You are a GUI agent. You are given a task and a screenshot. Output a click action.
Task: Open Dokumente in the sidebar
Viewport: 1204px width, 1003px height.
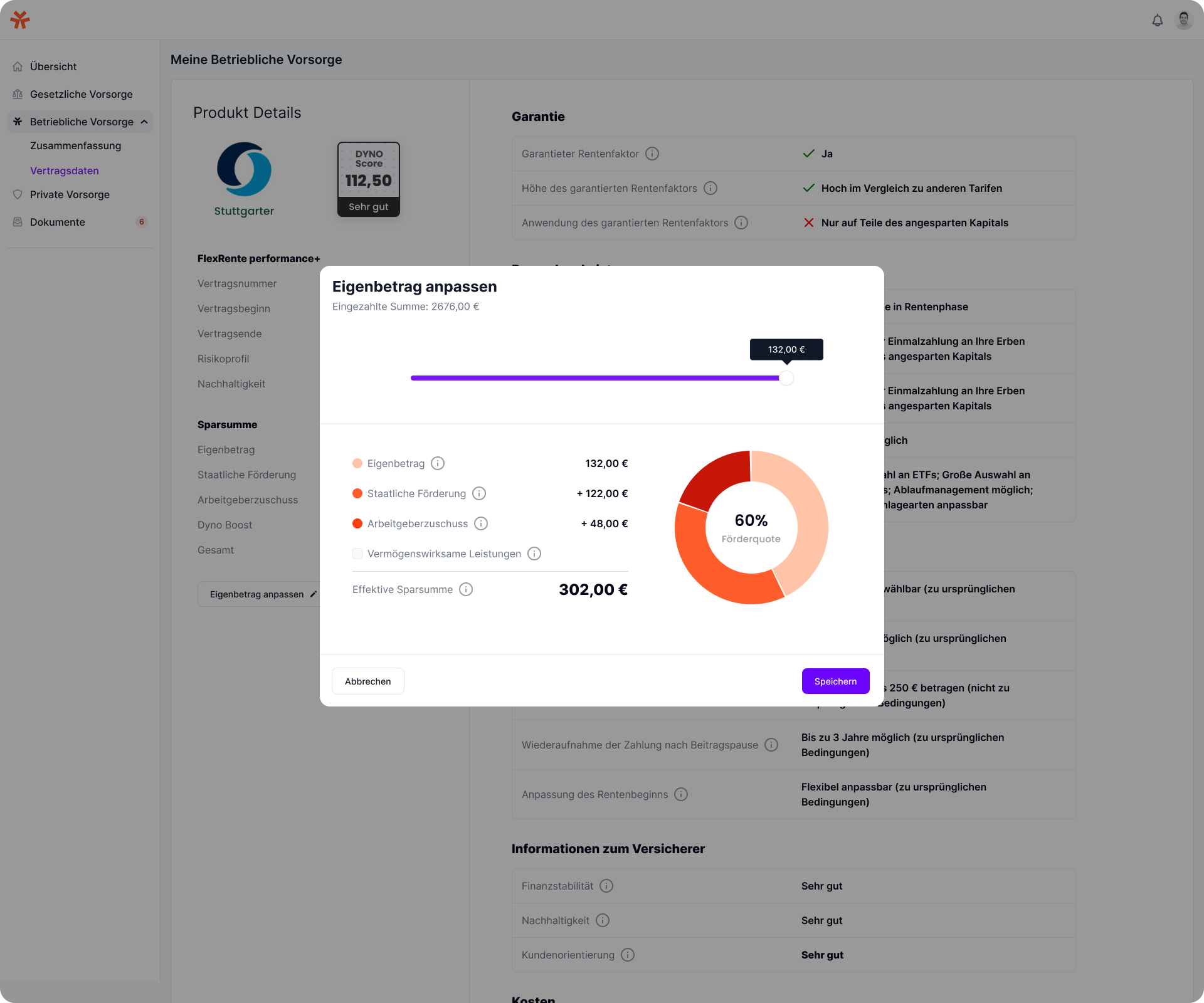58,222
